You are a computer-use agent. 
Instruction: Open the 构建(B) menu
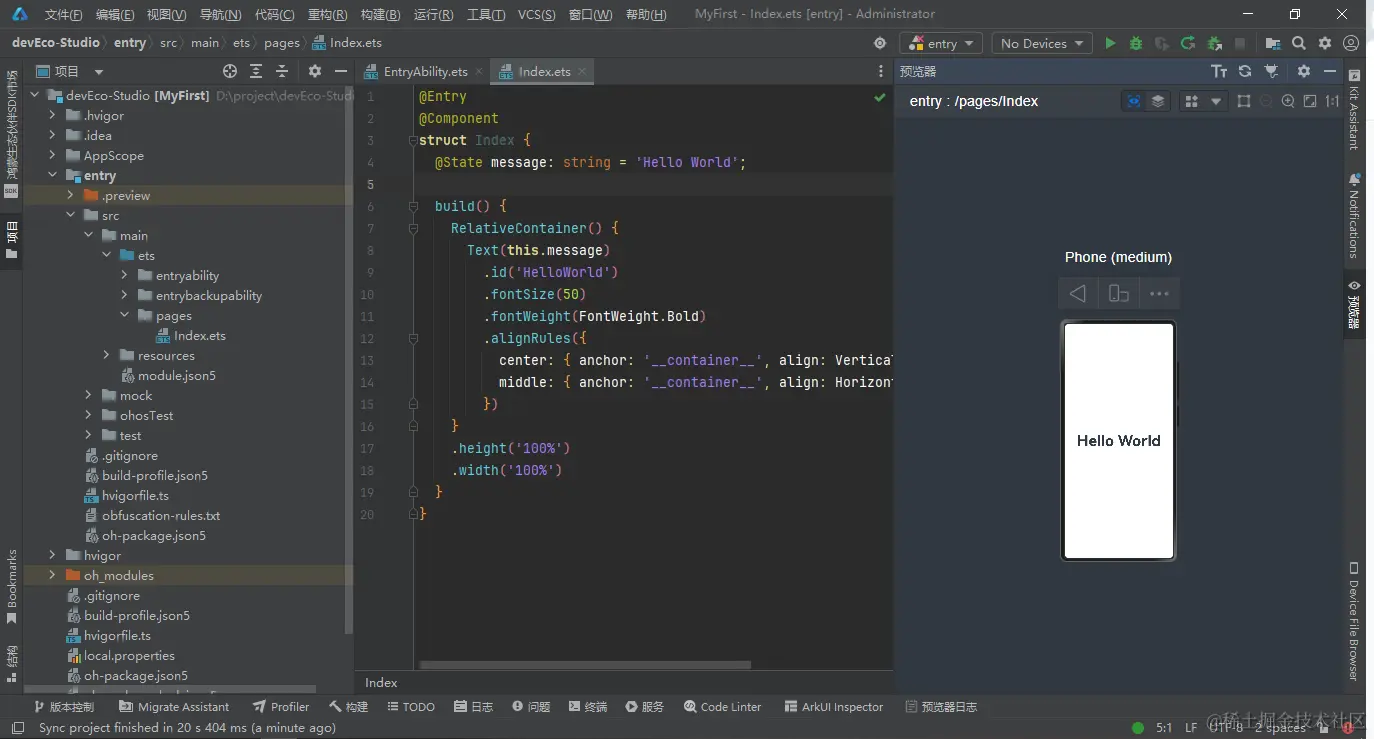[380, 14]
